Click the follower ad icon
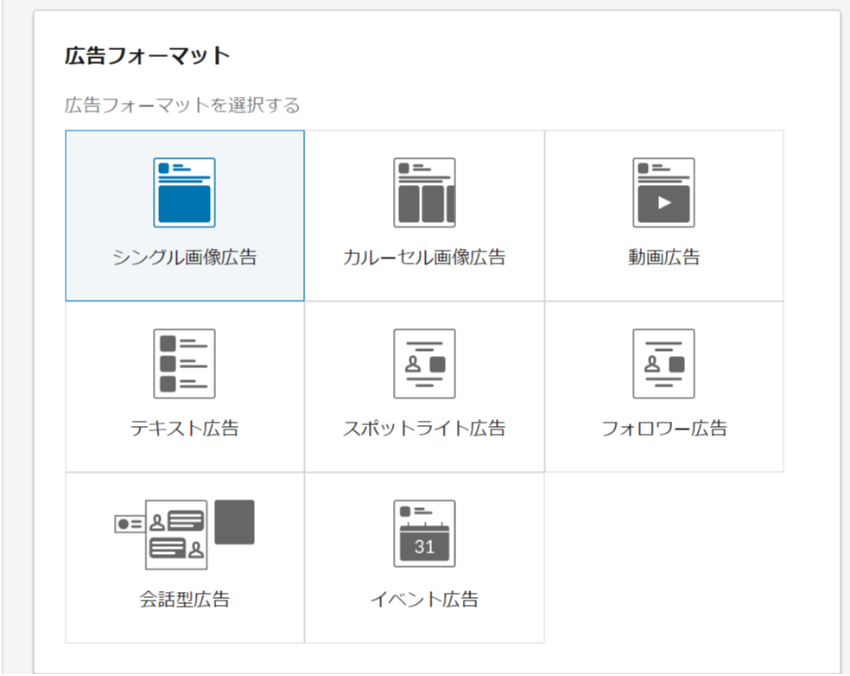The height and width of the screenshot is (676, 850). click(x=663, y=364)
